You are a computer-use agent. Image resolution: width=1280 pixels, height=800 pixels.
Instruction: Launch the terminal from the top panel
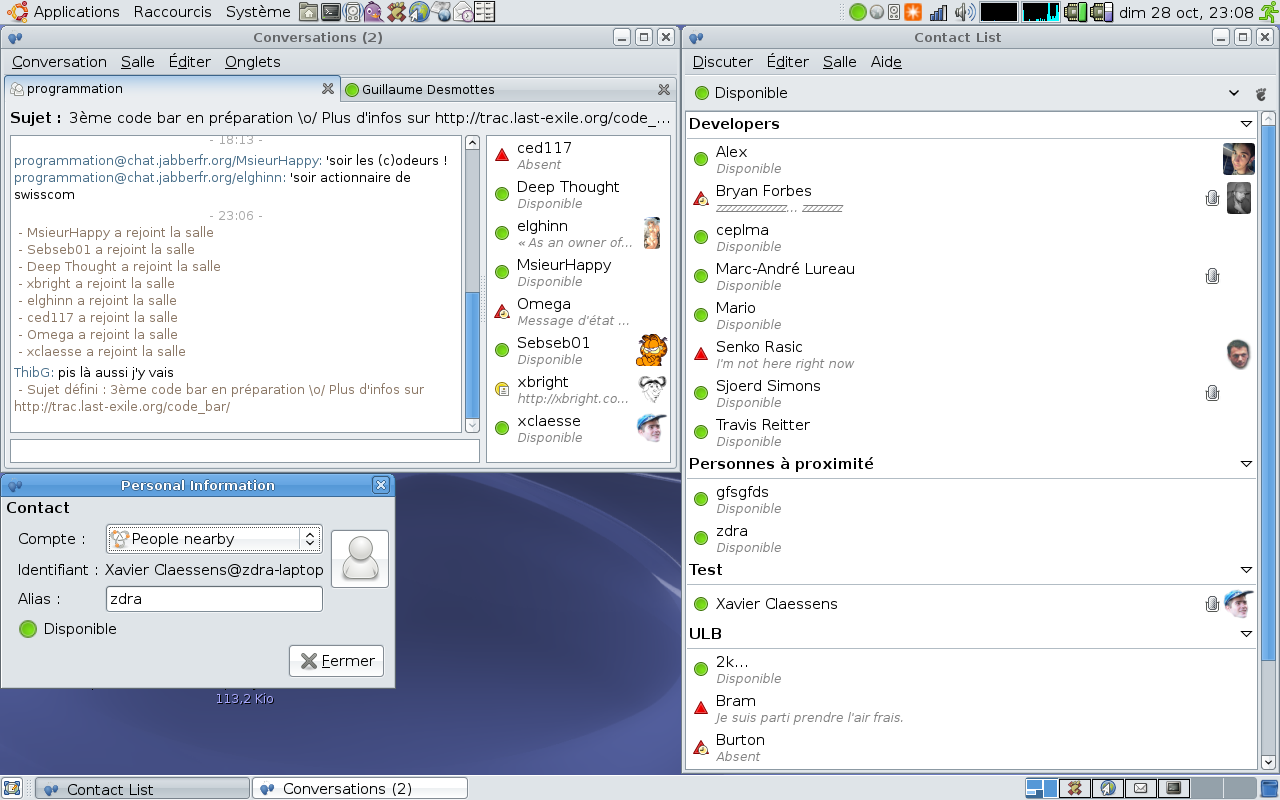click(331, 11)
